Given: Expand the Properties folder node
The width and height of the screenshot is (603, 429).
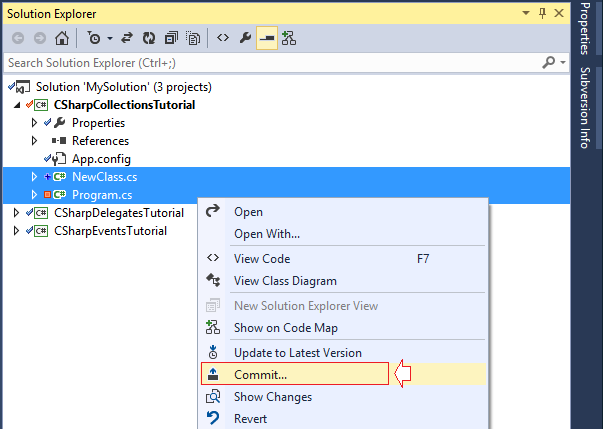Looking at the screenshot, I should (34, 123).
